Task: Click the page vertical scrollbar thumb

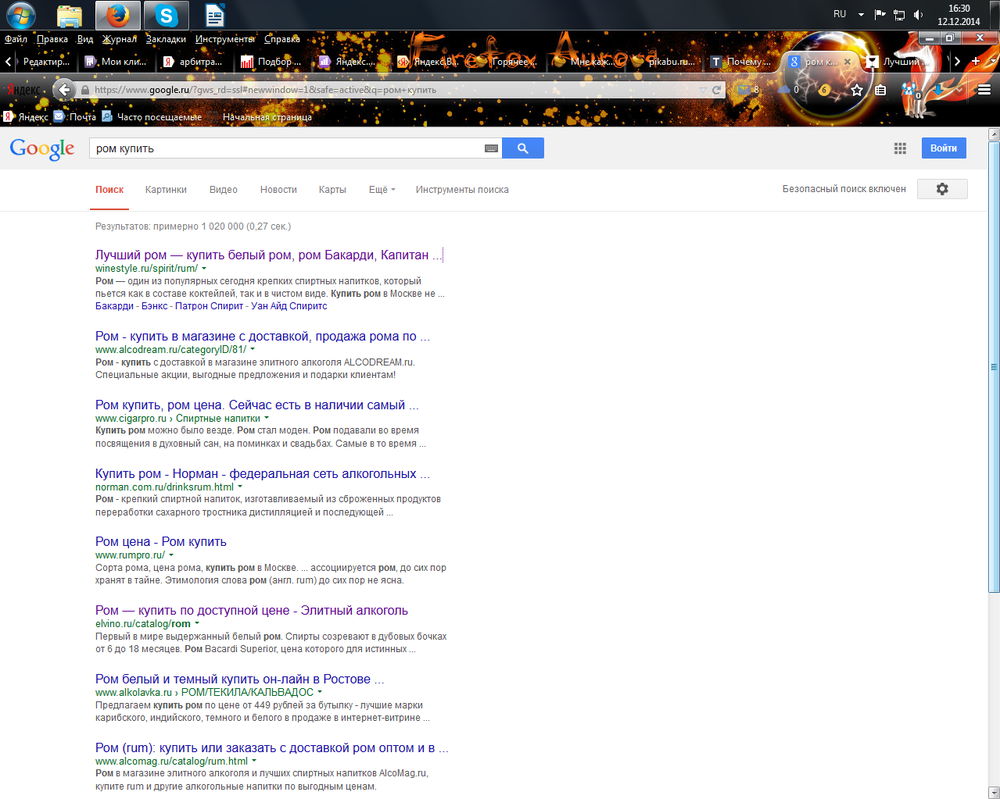Action: tap(994, 367)
